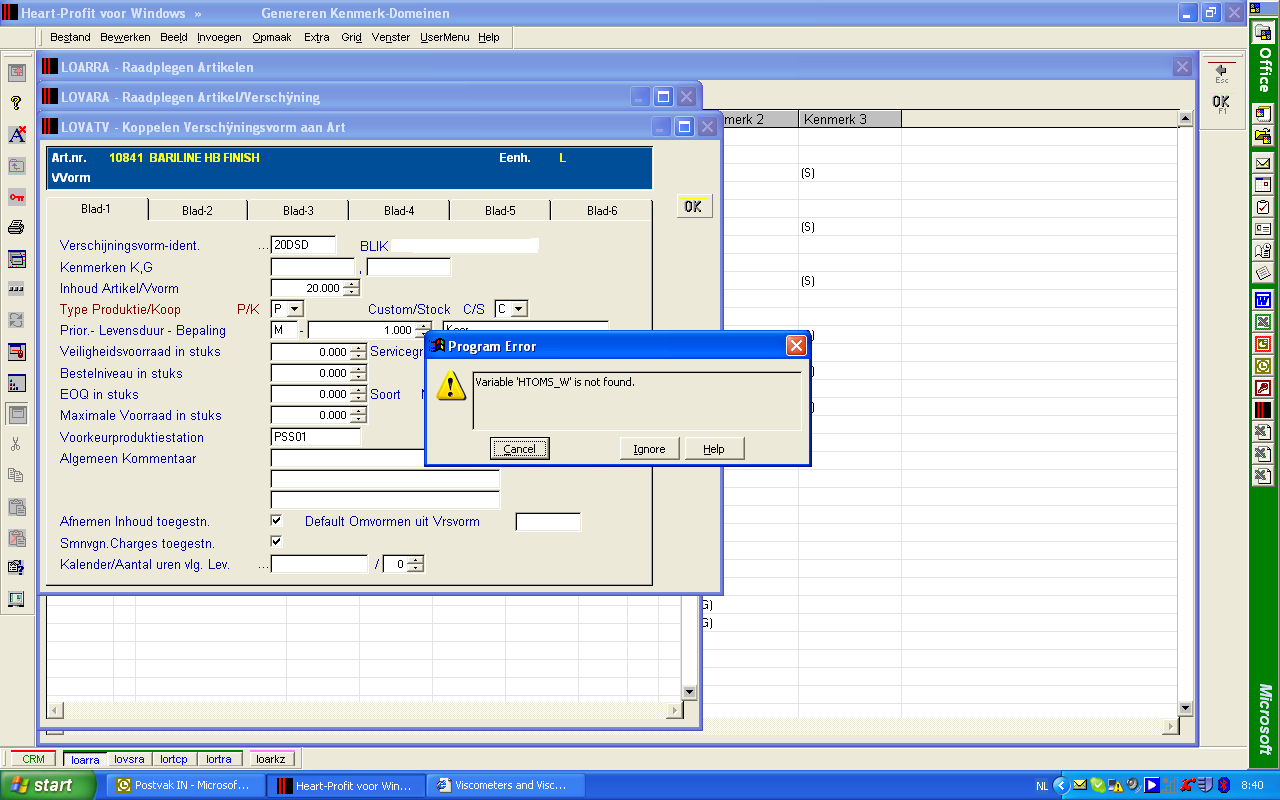Viewport: 1280px width, 800px height.
Task: Switch to Blad-6 tab
Action: pos(601,210)
